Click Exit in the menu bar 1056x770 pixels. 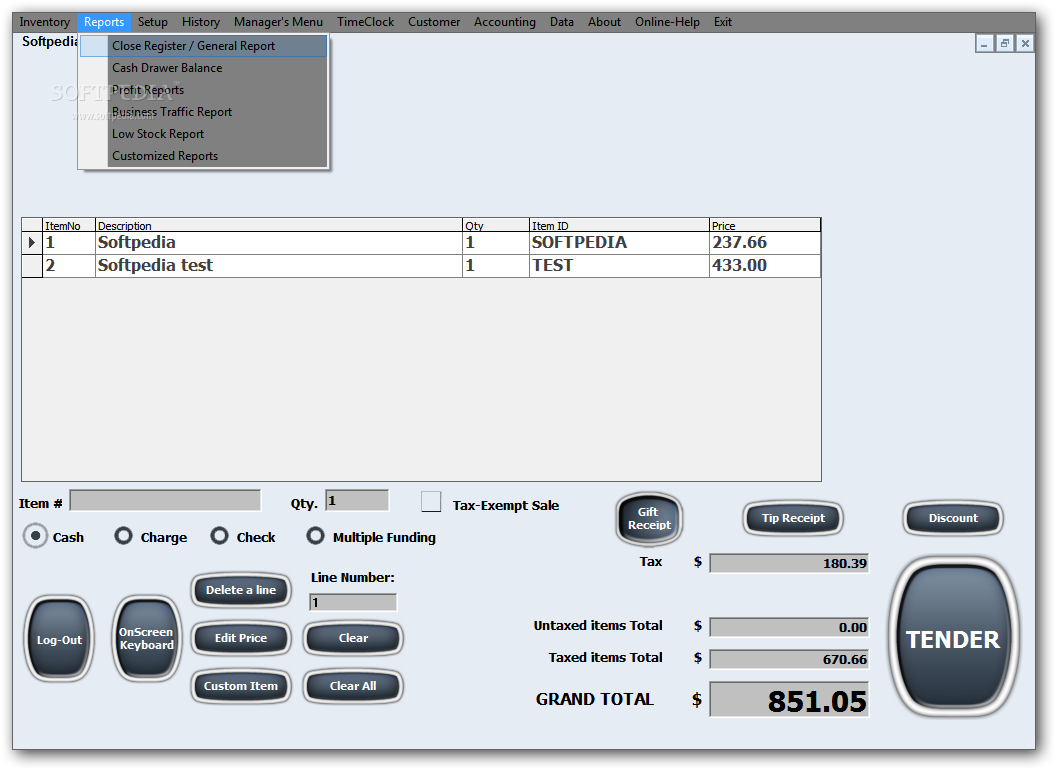point(723,22)
